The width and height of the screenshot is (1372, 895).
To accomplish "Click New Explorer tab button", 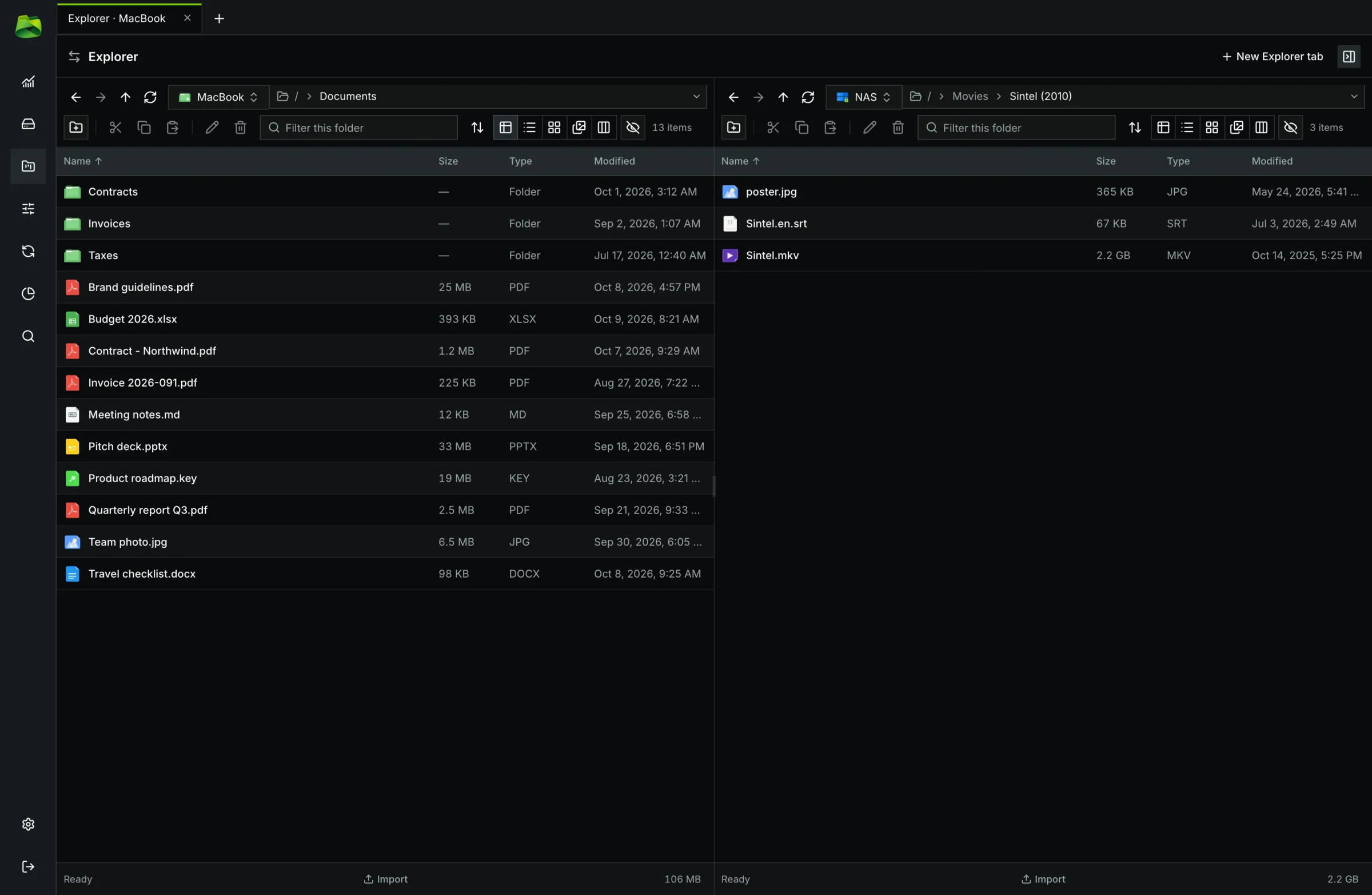I will (x=1273, y=57).
